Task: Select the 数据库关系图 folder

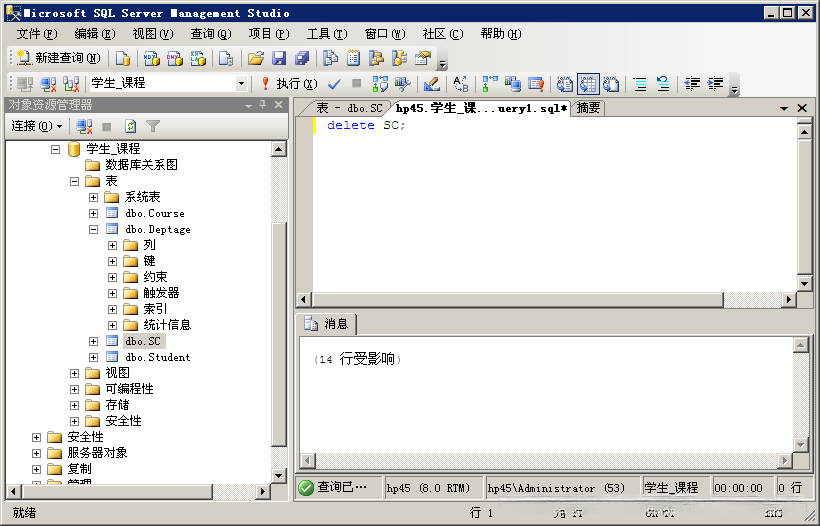Action: click(141, 165)
